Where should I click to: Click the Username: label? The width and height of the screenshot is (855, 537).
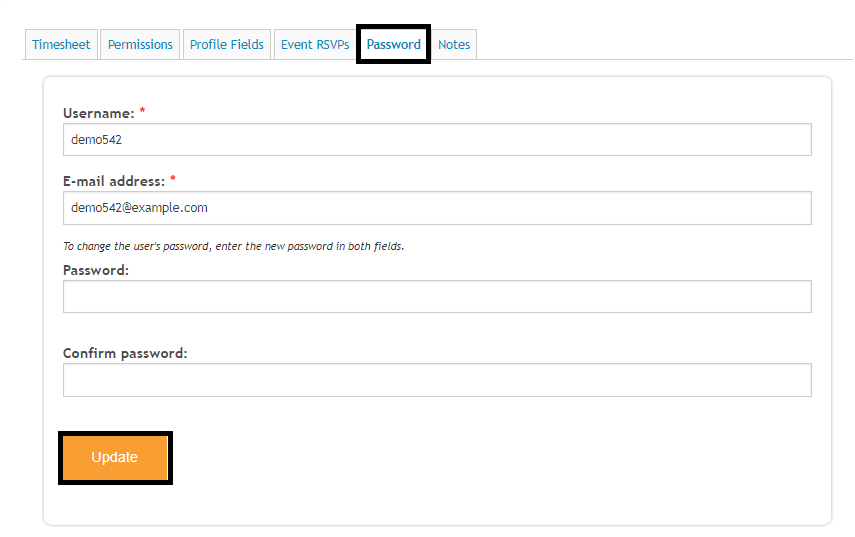99,113
